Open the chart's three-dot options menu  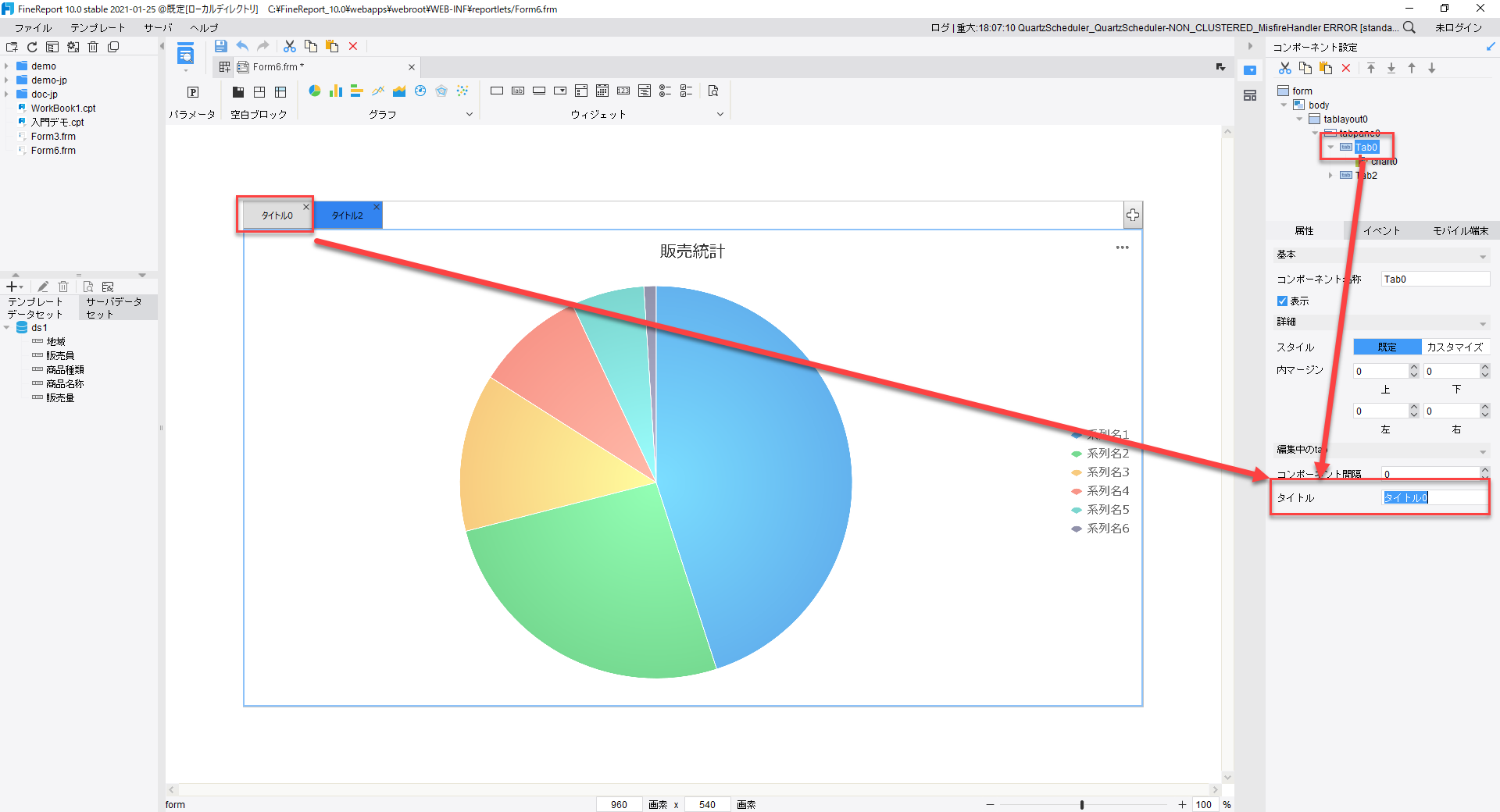[1122, 248]
